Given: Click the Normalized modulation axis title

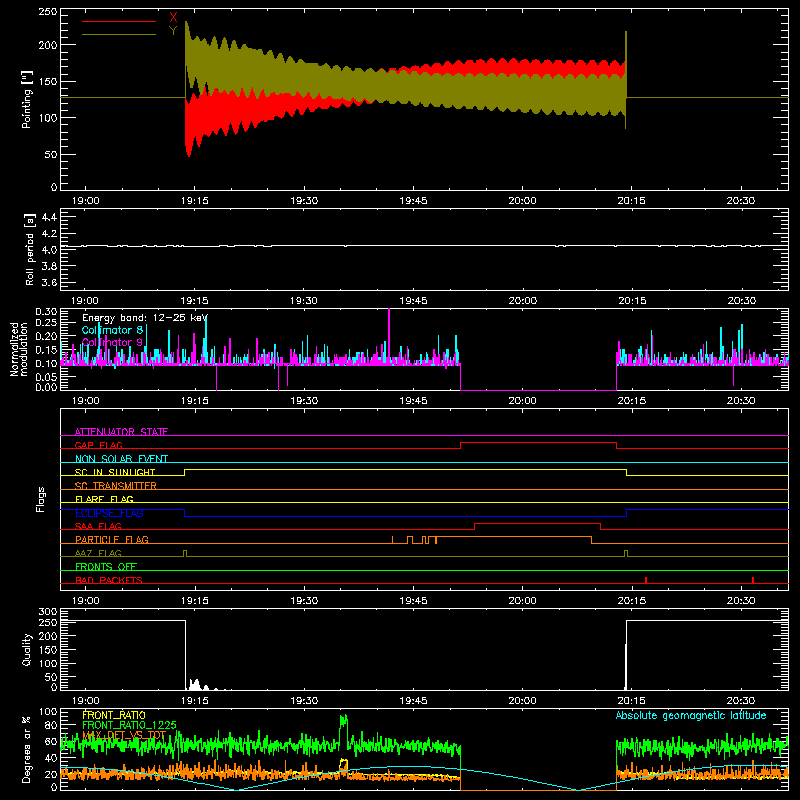Looking at the screenshot, I should click(19, 349).
